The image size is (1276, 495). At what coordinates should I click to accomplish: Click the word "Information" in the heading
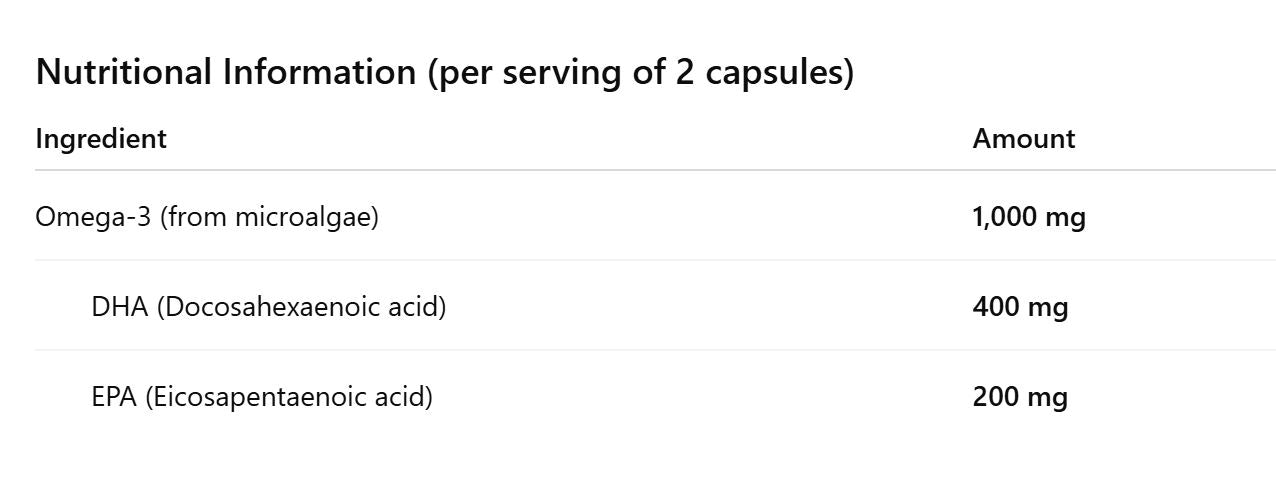pyautogui.click(x=318, y=73)
